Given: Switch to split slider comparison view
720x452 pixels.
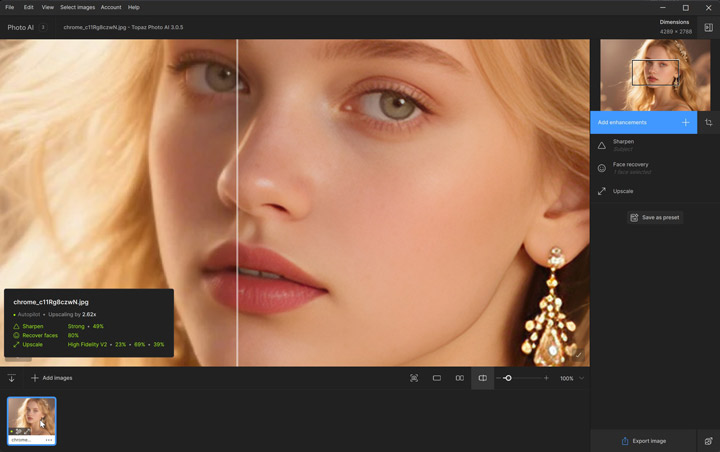Looking at the screenshot, I should pos(483,378).
